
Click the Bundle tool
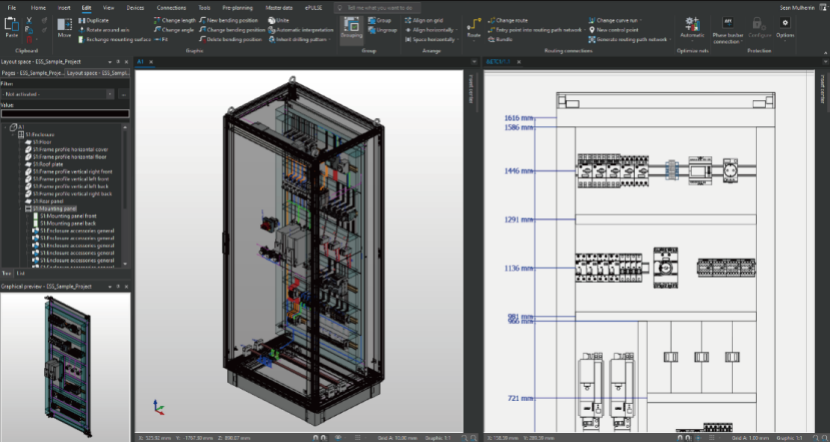coord(500,40)
